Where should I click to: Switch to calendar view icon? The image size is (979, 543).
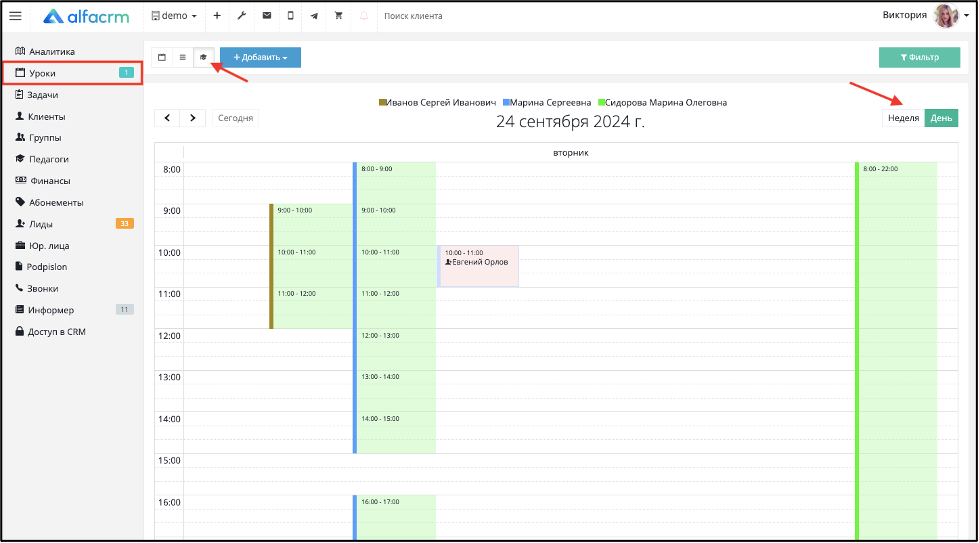point(162,57)
